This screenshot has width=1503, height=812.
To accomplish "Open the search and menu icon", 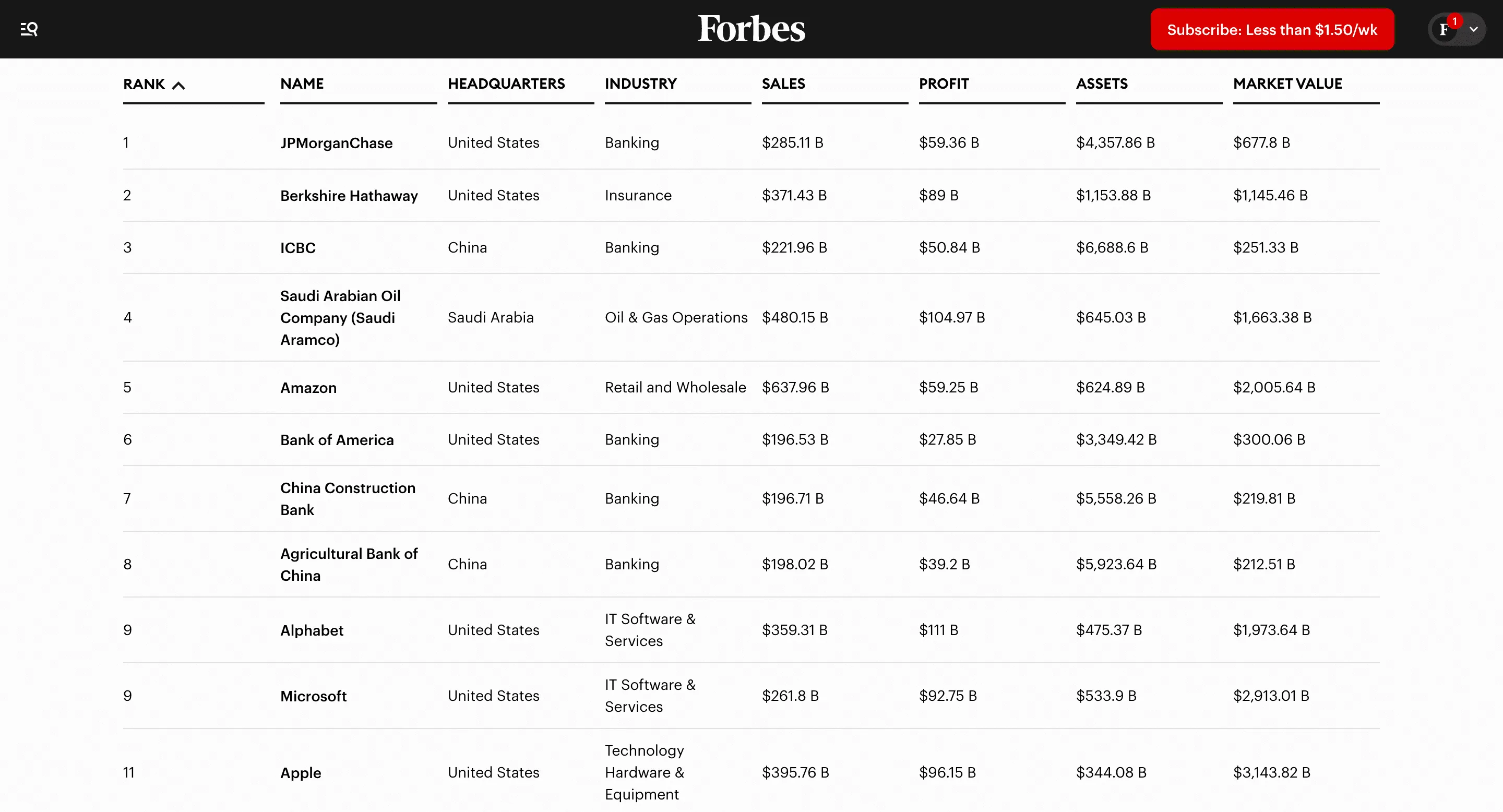I will click(29, 29).
